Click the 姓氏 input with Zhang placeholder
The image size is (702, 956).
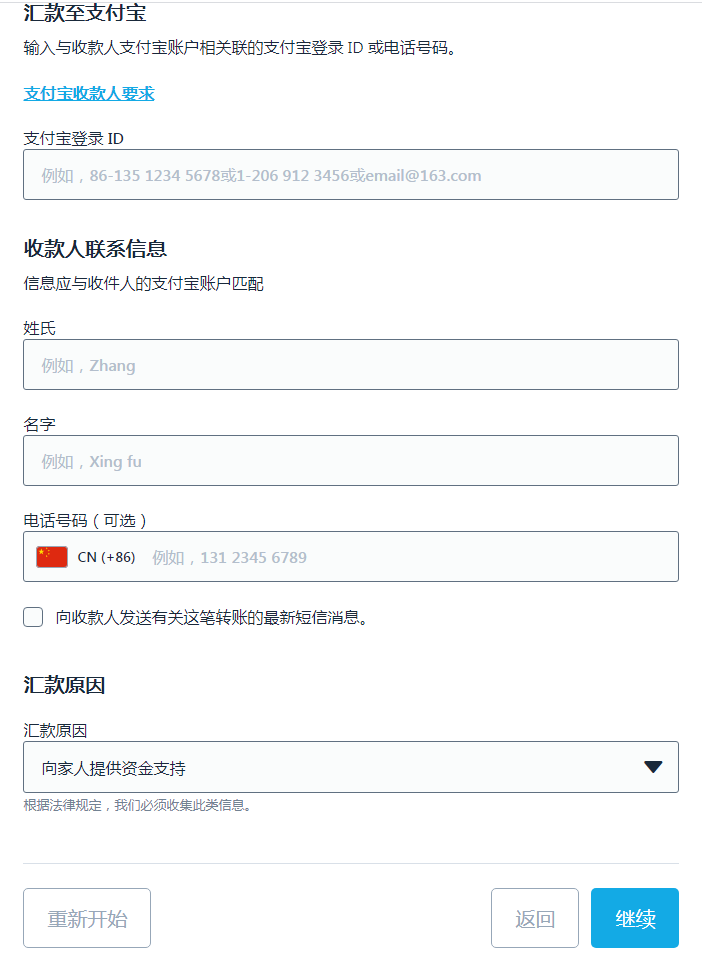[350, 365]
